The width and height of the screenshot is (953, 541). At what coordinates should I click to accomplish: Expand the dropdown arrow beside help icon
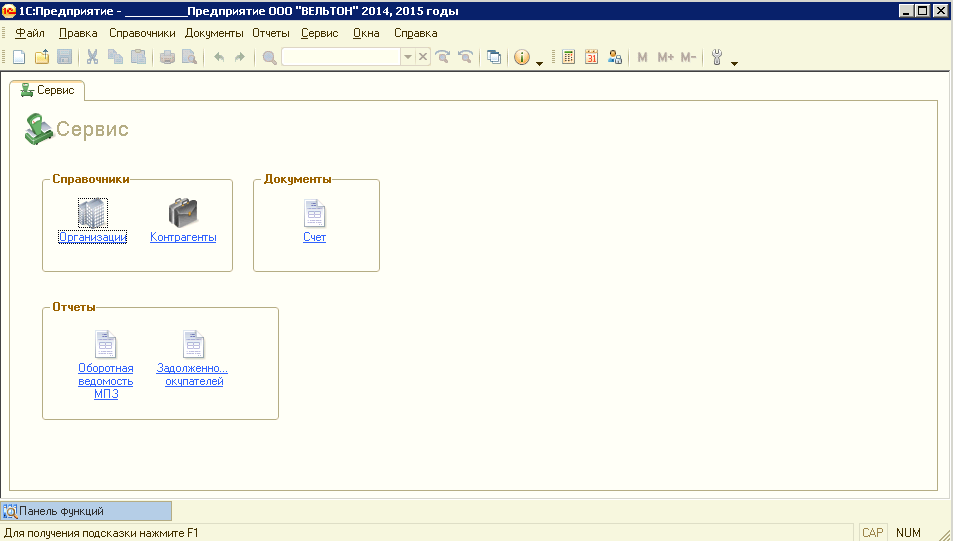(x=540, y=62)
